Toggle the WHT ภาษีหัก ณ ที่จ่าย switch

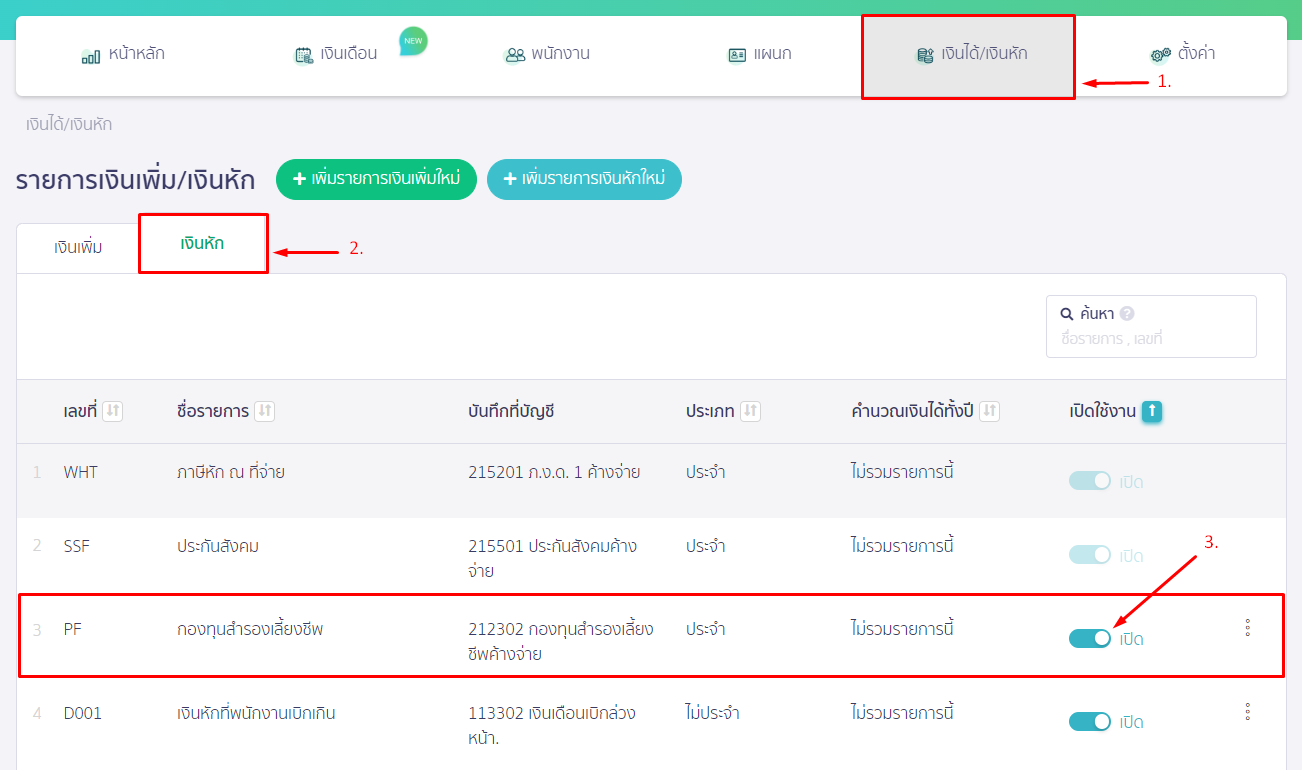pyautogui.click(x=1089, y=481)
